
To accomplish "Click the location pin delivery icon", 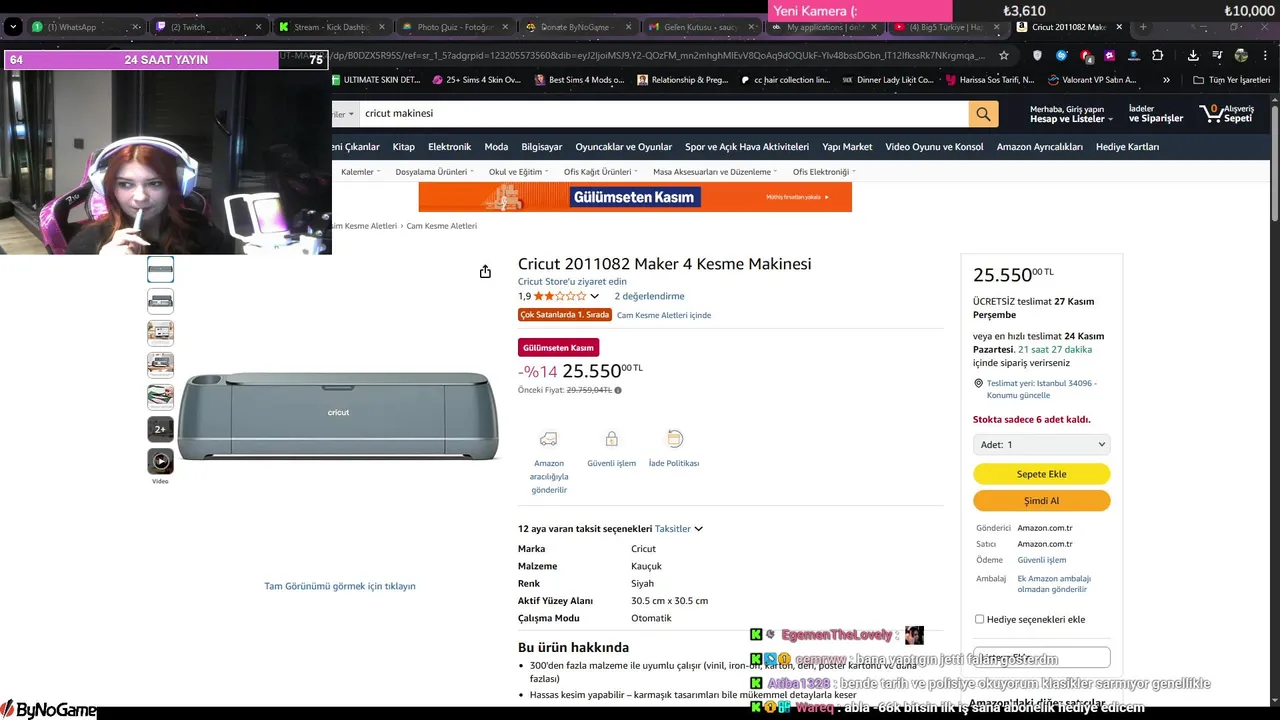I will coord(979,383).
